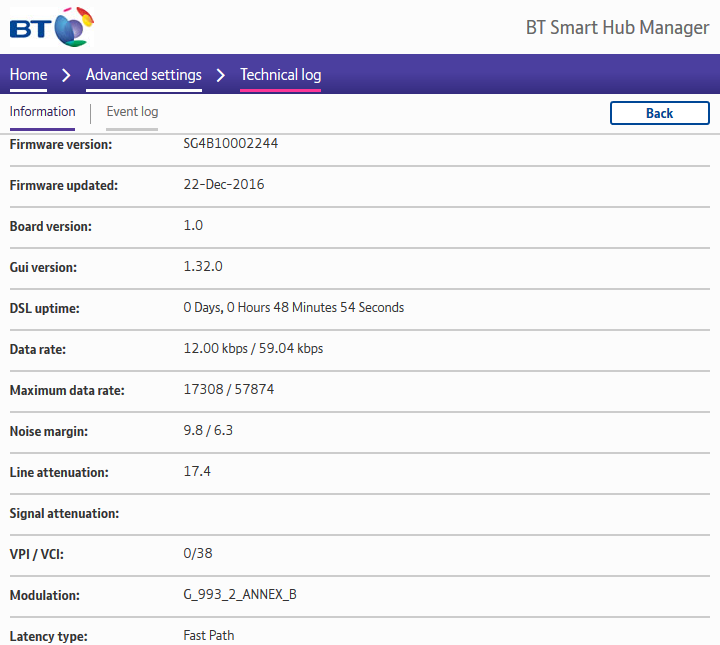This screenshot has width=720, height=645.
Task: Click the noise margin value 9.8 / 6.3
Action: 208,430
